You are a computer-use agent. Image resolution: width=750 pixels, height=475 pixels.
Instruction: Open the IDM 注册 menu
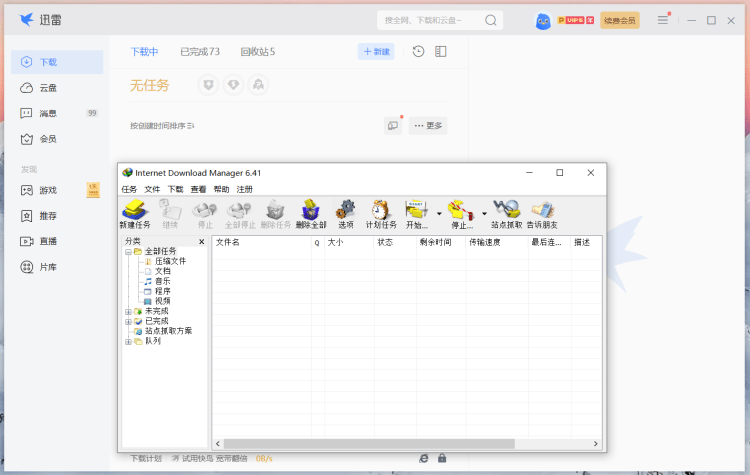coord(244,189)
